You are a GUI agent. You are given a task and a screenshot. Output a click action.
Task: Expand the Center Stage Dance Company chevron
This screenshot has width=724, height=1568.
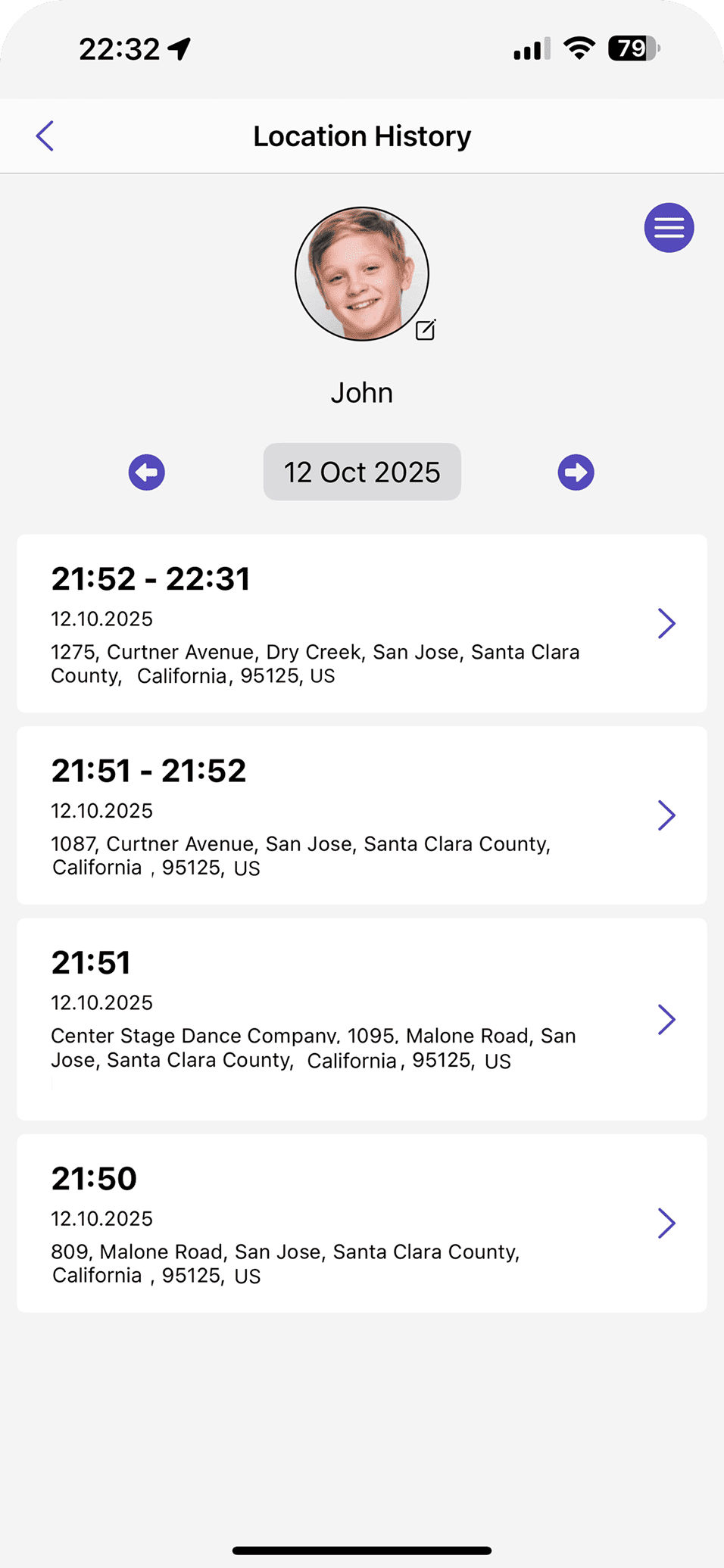coord(666,1019)
